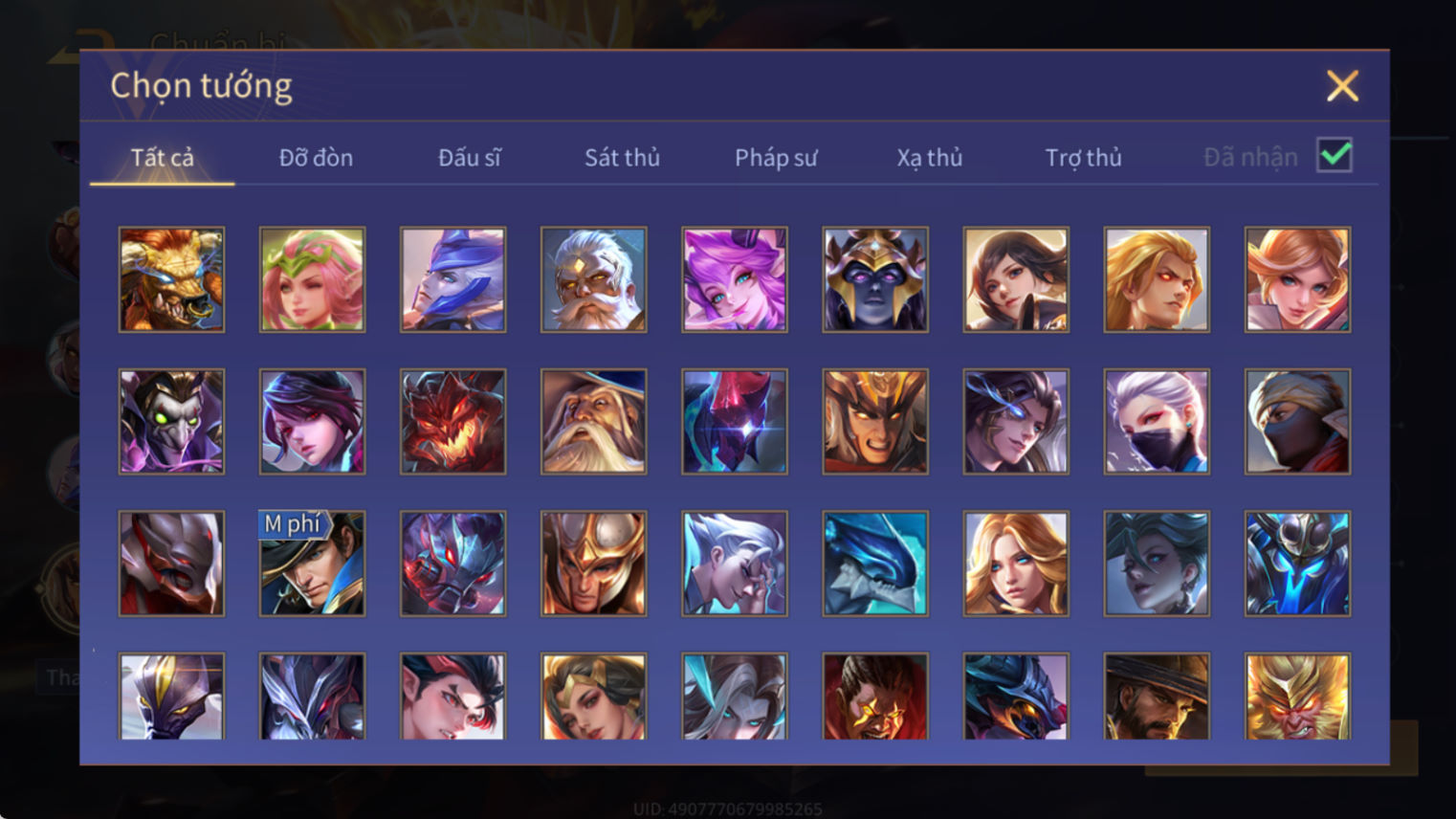Screen dimensions: 1456x819
Task: Select the hero marked 'M phí'
Action: [312, 564]
